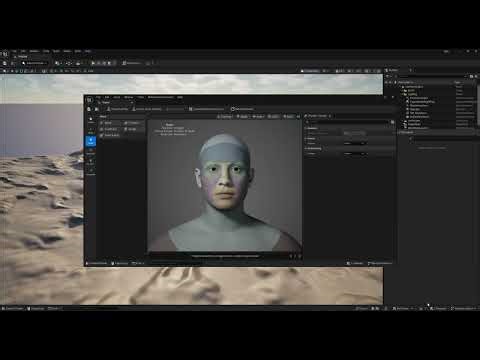This screenshot has width=480, height=360.
Task: Click the rightmost icon below the character viewport
Action: (300, 256)
